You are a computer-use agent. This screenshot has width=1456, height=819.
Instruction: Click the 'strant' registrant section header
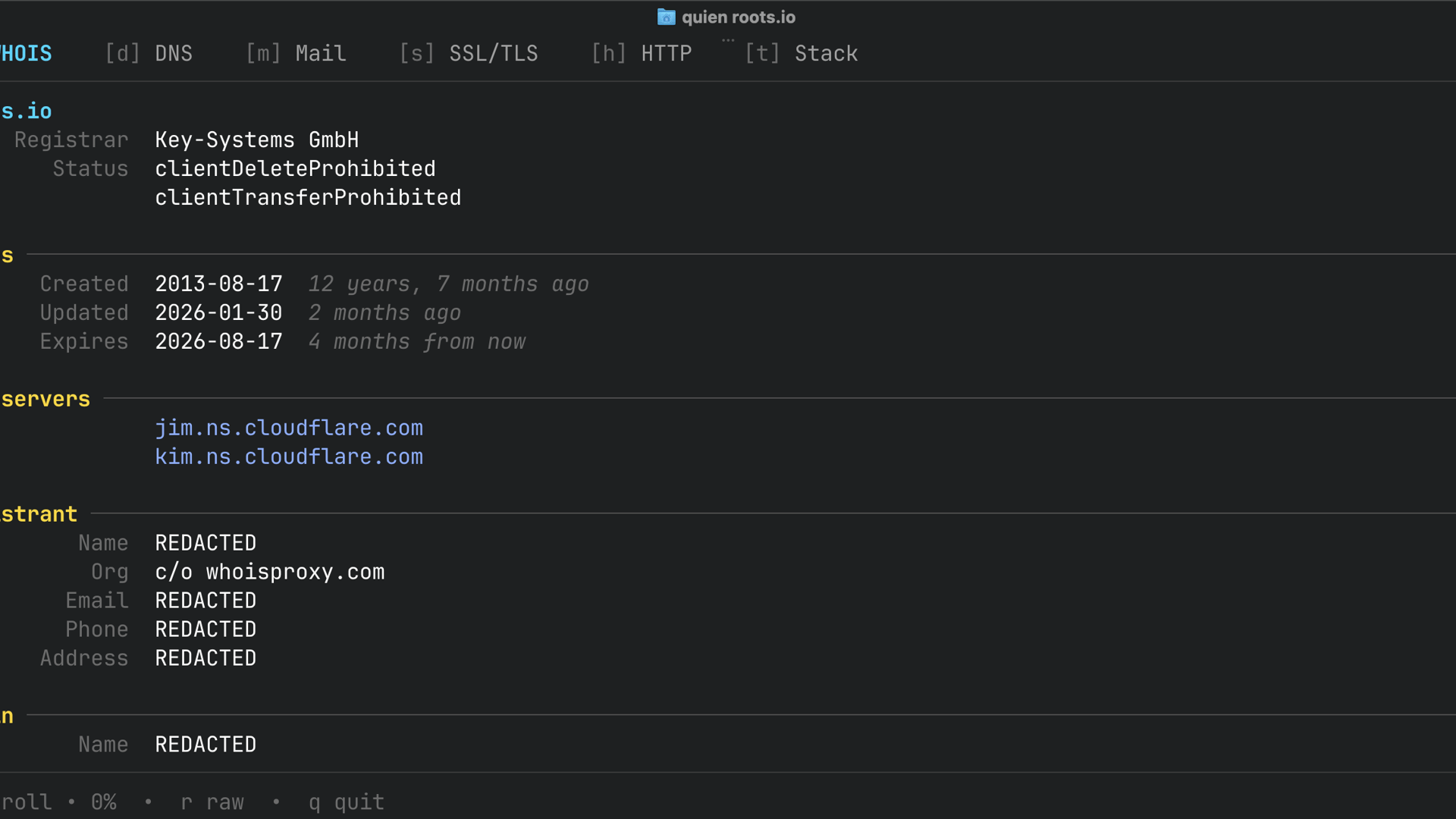(38, 513)
